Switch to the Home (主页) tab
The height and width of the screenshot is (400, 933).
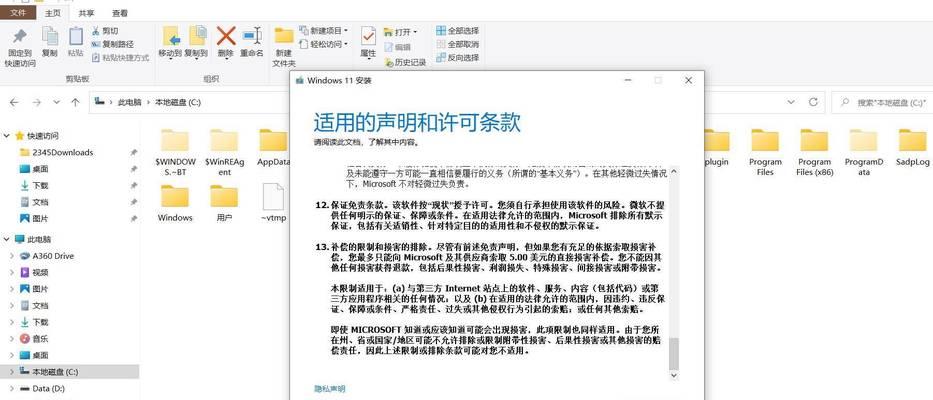point(53,13)
